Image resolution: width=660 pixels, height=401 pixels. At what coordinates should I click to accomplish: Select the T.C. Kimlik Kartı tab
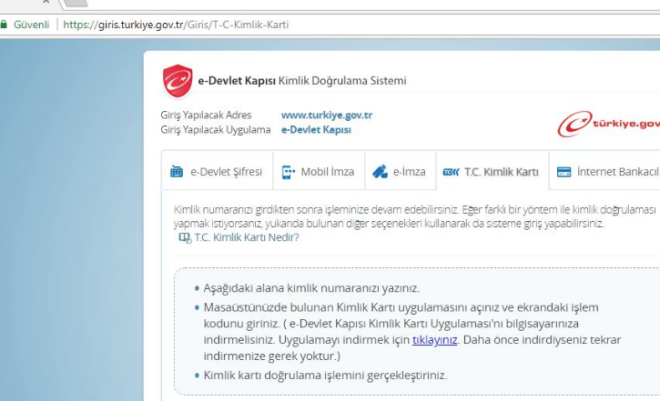point(492,172)
